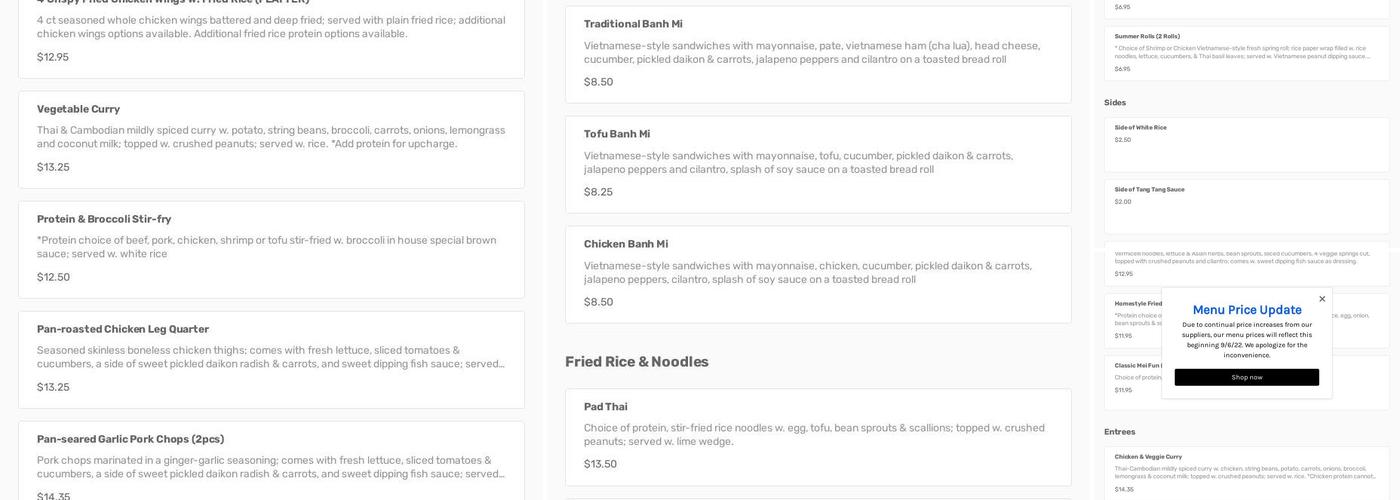Choose the Tofu Banh Mi sandwich

tap(817, 163)
